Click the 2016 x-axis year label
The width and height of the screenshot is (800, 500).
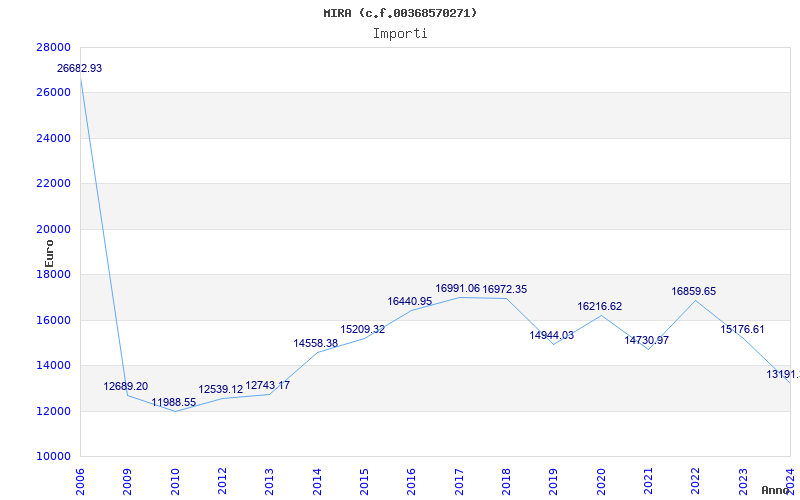pyautogui.click(x=412, y=481)
